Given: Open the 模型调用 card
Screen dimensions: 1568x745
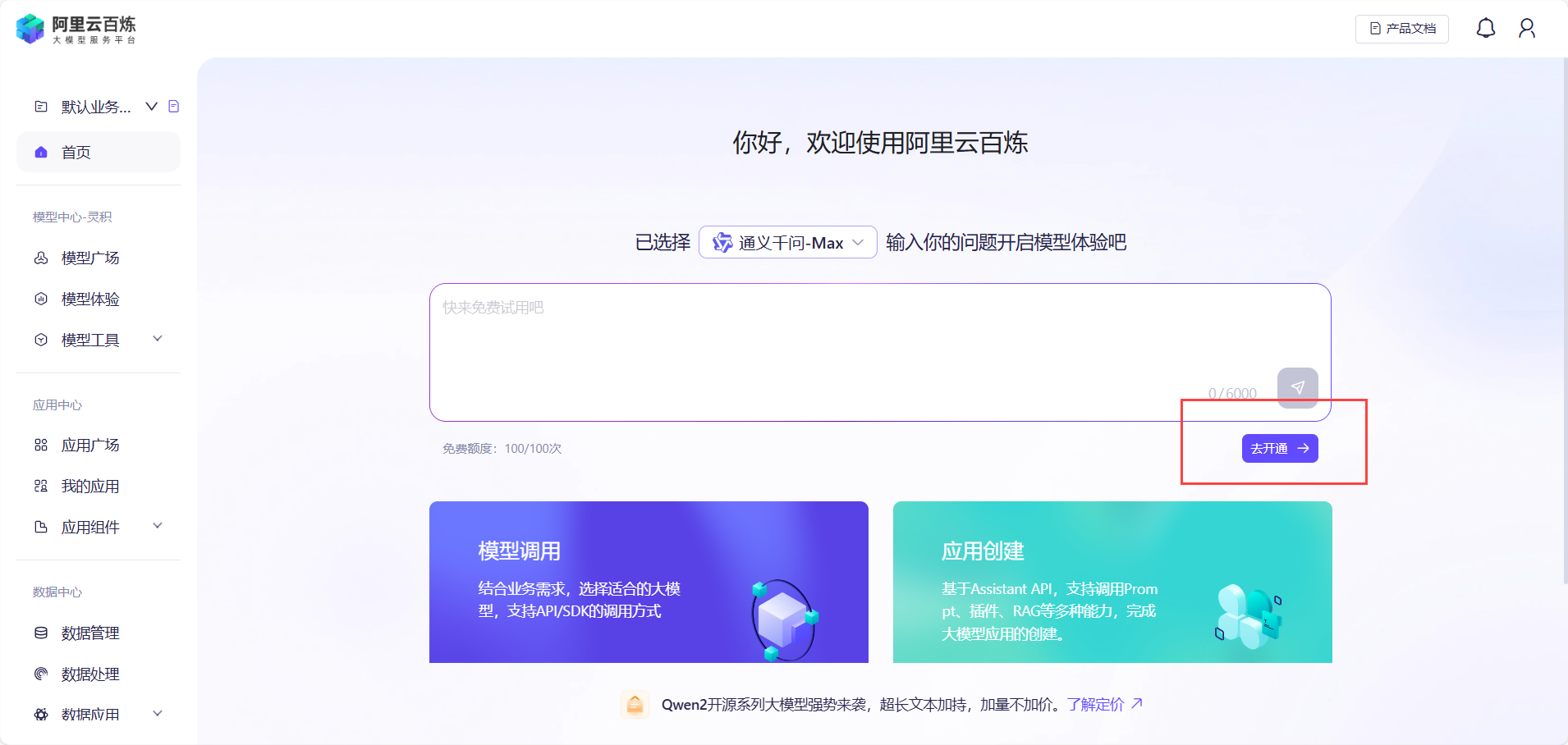Looking at the screenshot, I should click(x=649, y=582).
